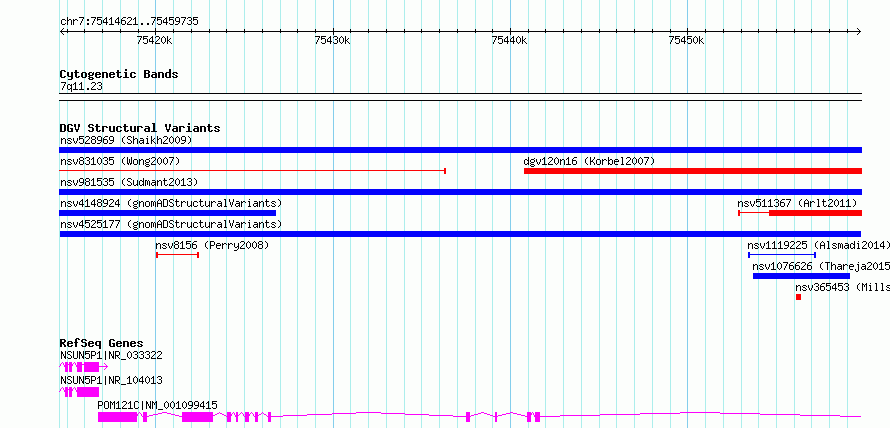
Task: Click the chr7:75414621..75459735 region label
Action: [x=129, y=22]
